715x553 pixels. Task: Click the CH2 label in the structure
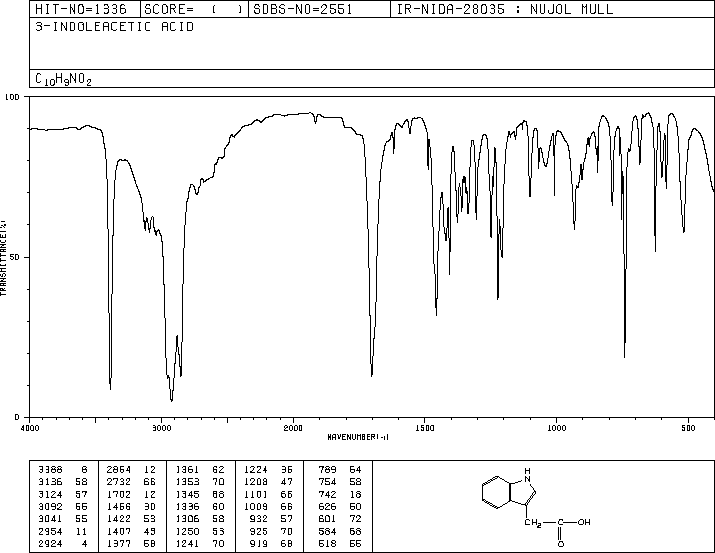coord(533,522)
